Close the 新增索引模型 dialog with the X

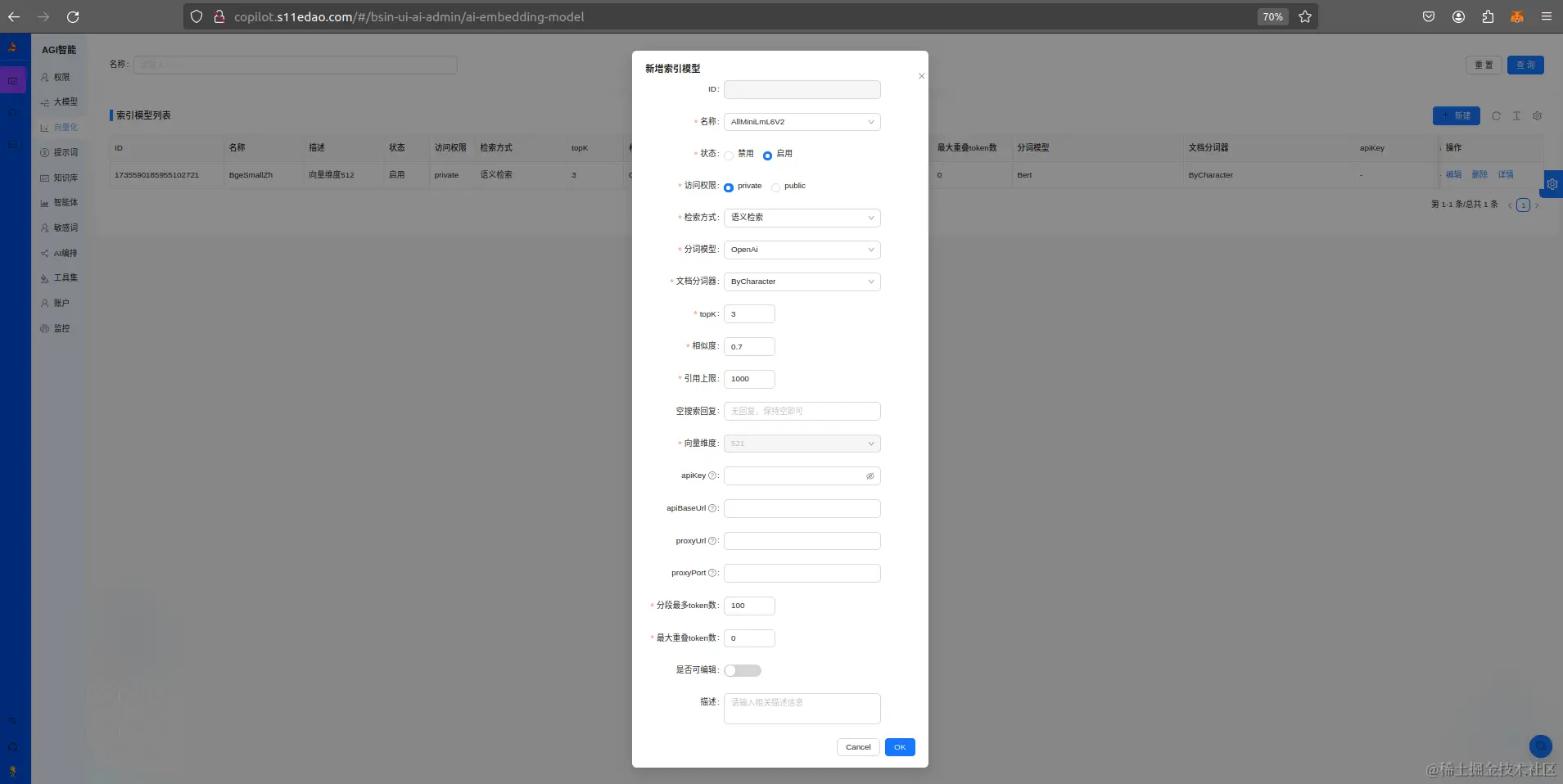(x=921, y=76)
